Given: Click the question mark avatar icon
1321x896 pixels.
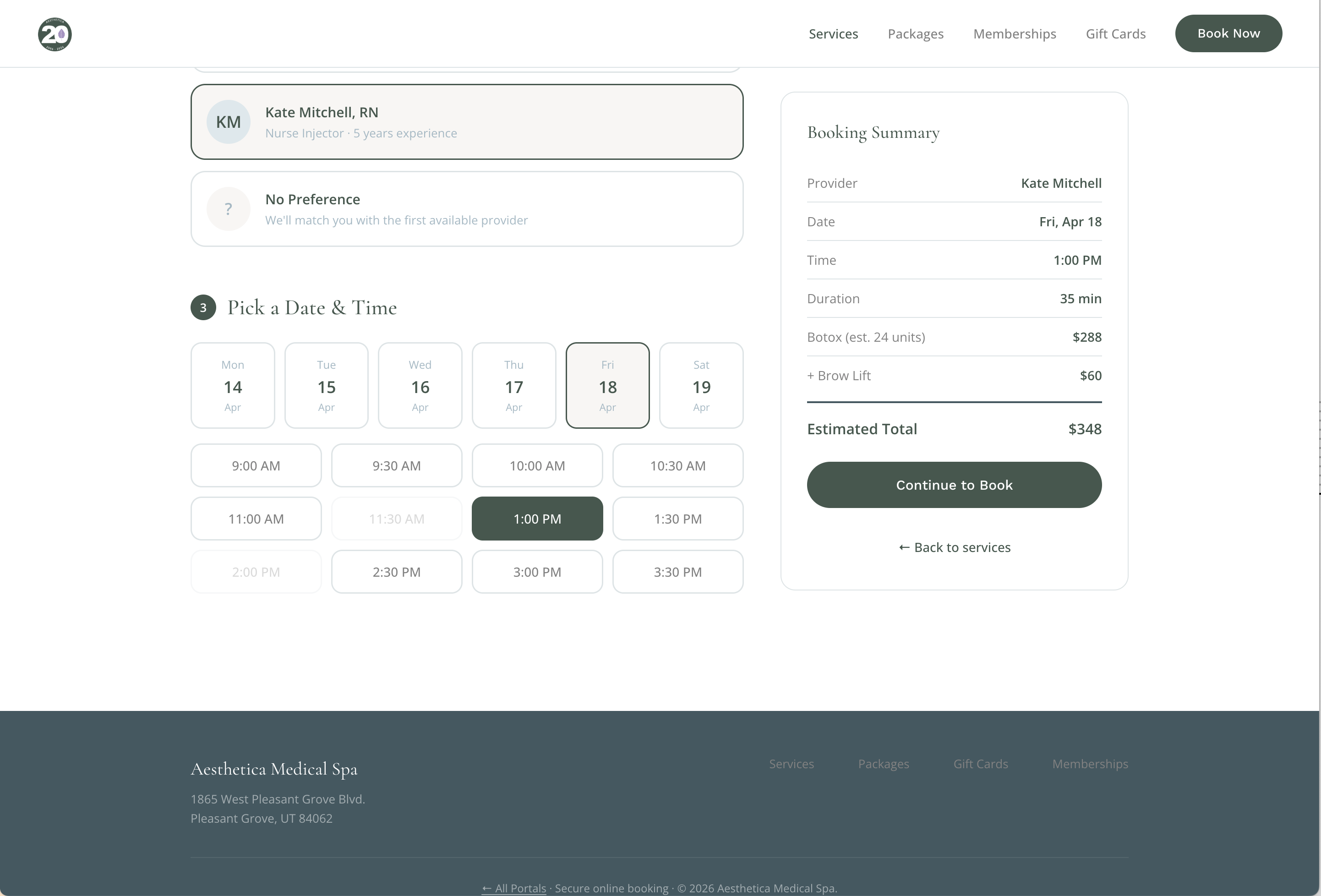Looking at the screenshot, I should [229, 209].
